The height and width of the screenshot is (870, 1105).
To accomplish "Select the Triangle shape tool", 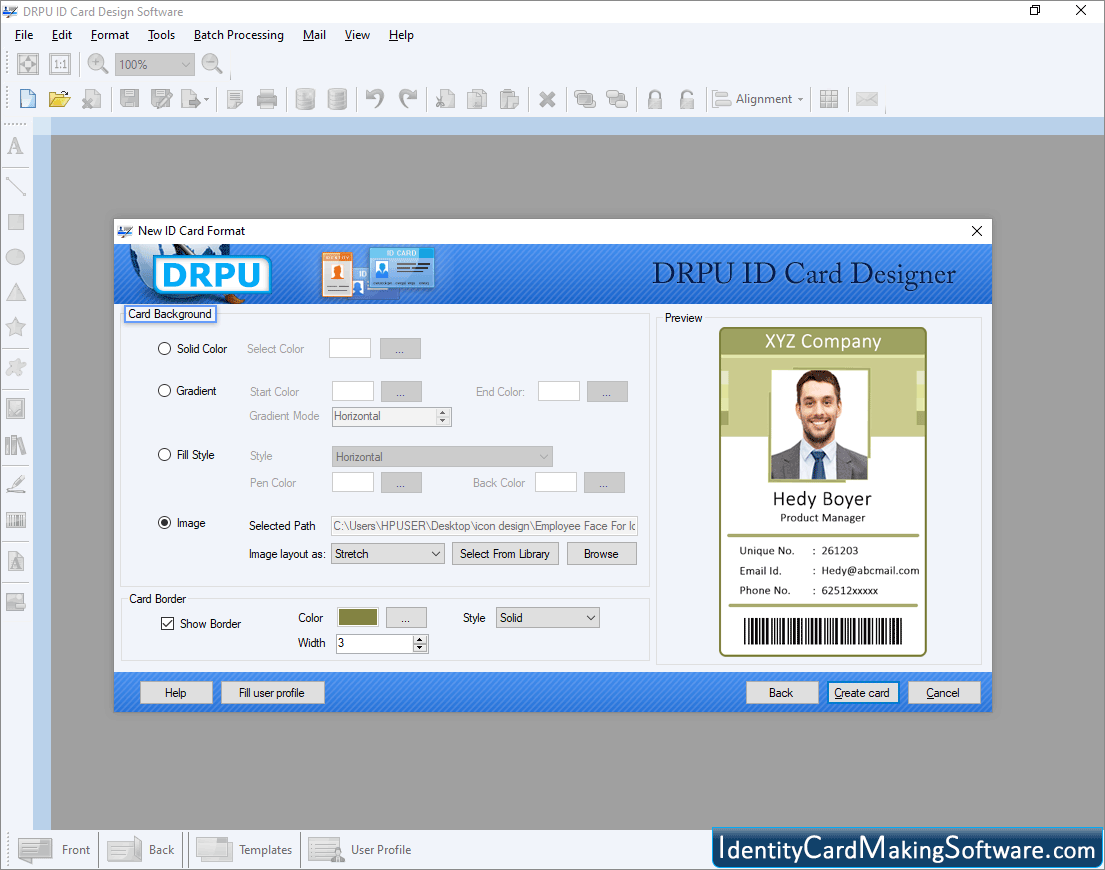I will (15, 291).
